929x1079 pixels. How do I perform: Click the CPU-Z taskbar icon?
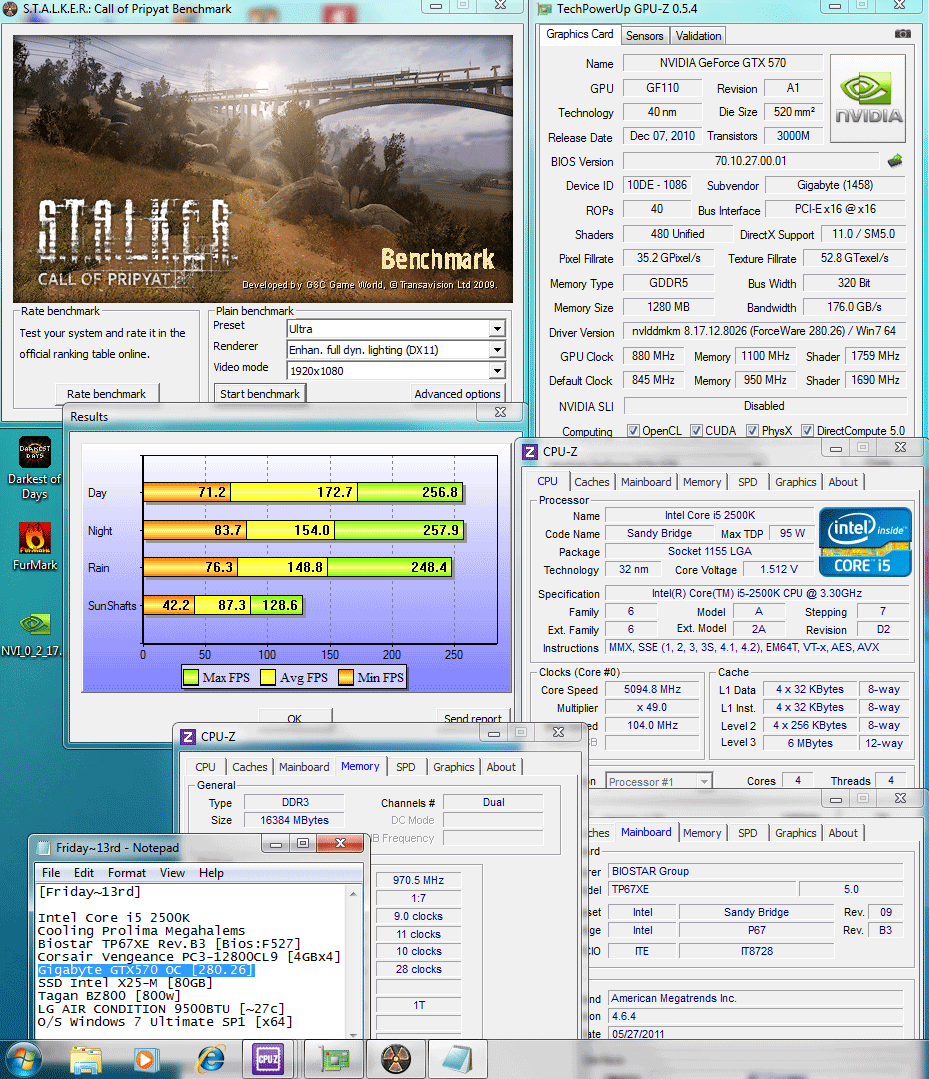(x=268, y=1059)
